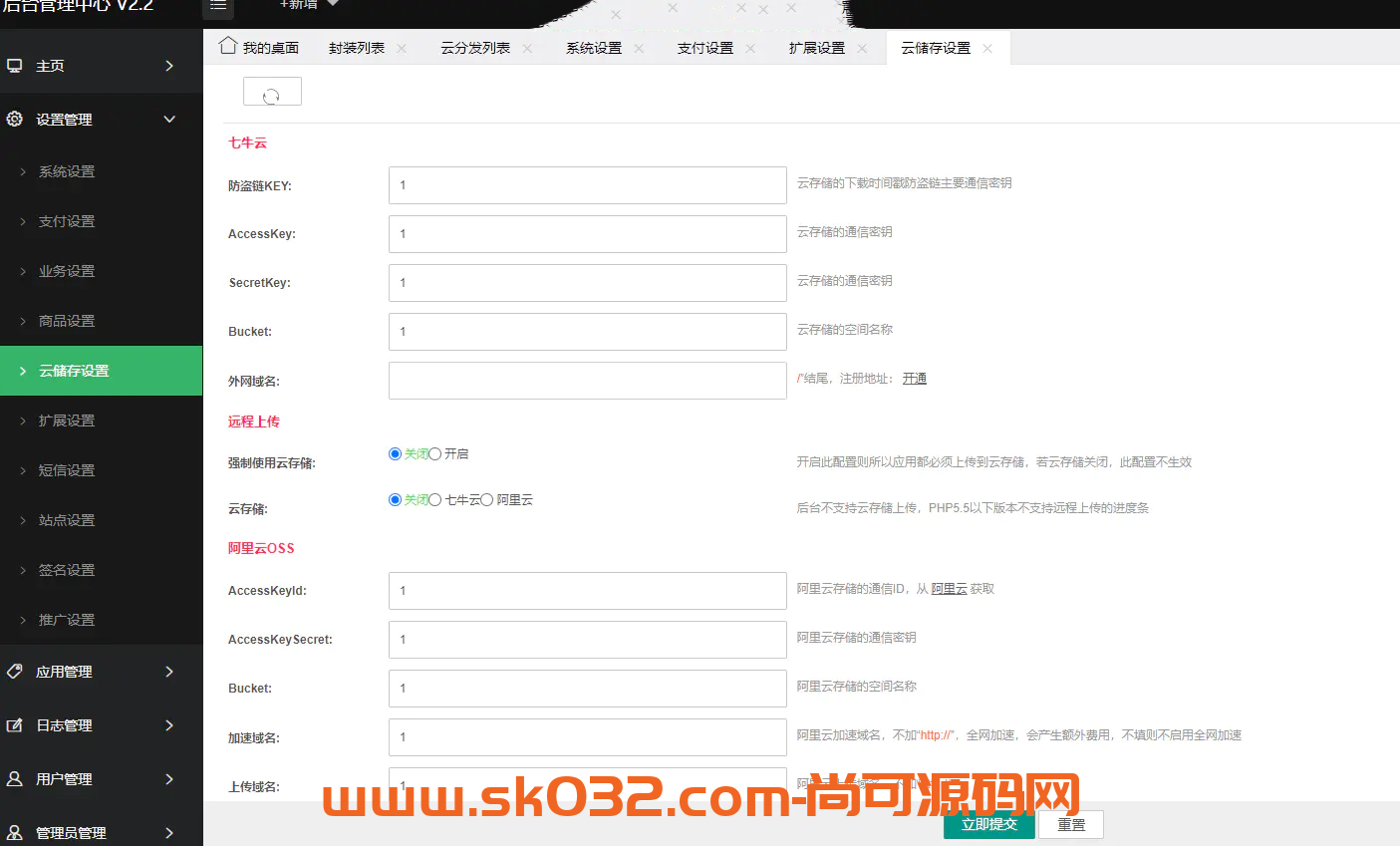This screenshot has width=1400, height=846.
Task: Click the 重置 reset button
Action: pyautogui.click(x=1071, y=824)
